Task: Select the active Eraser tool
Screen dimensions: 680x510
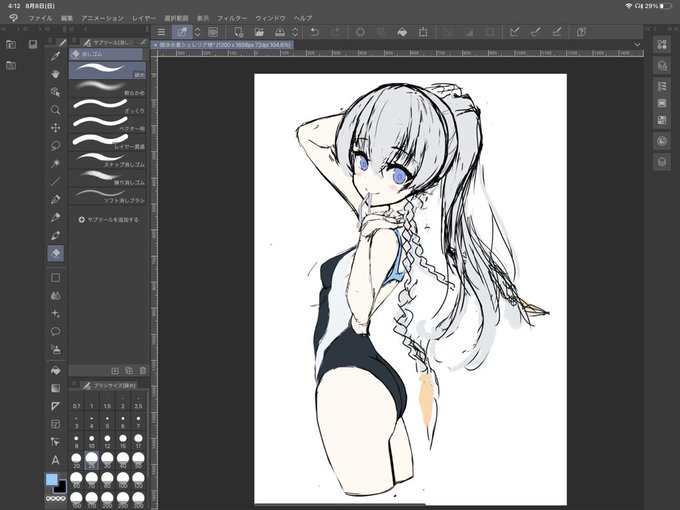Action: pyautogui.click(x=56, y=253)
